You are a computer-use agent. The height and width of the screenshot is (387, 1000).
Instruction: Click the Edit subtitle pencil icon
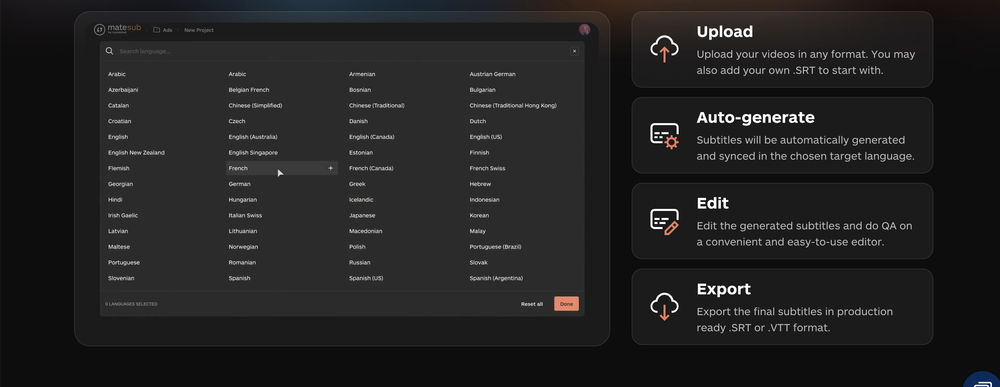(664, 221)
